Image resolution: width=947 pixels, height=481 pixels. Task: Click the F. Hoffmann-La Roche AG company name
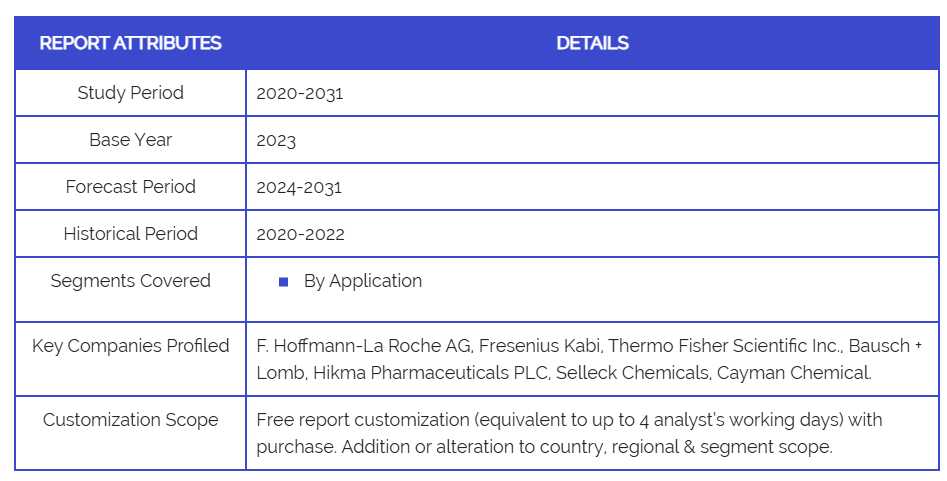coord(364,347)
